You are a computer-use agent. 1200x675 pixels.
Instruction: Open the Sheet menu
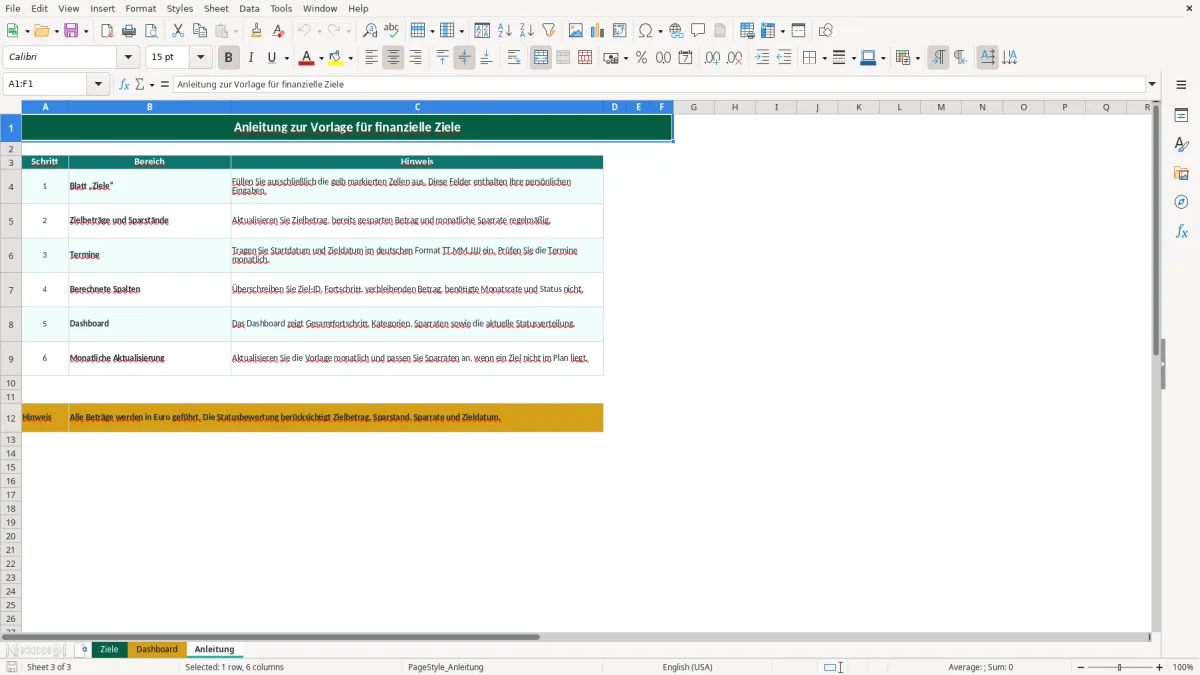(216, 8)
